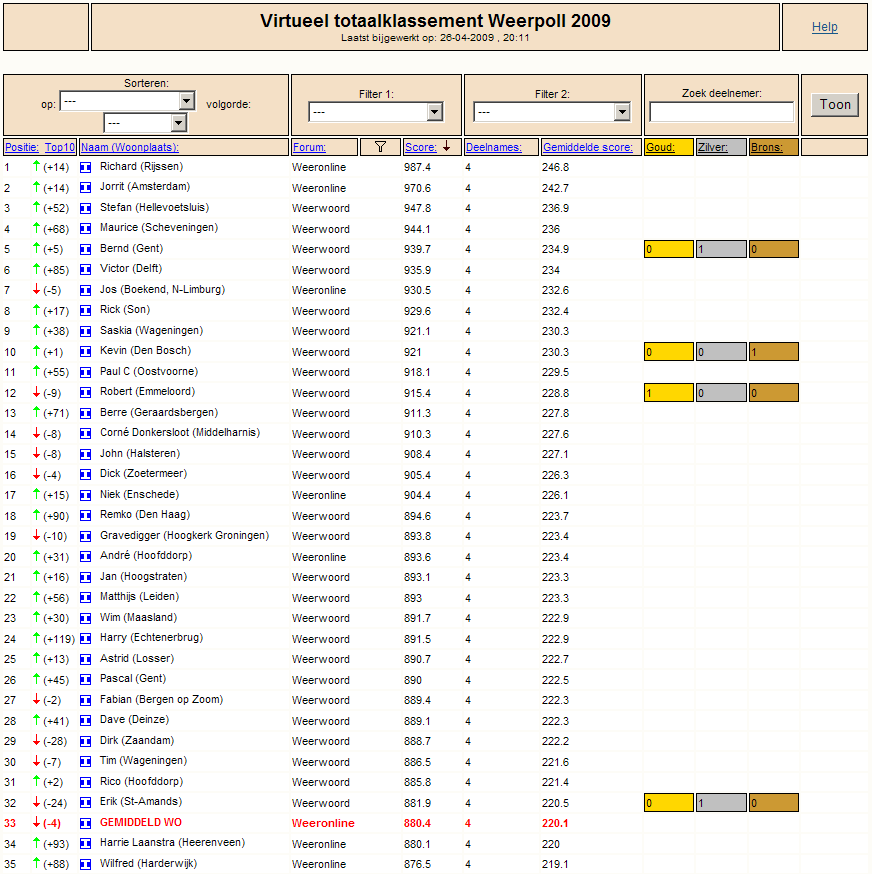This screenshot has height=874, width=872.
Task: Click the Naam (Woonplaats) column header
Action: click(x=130, y=147)
